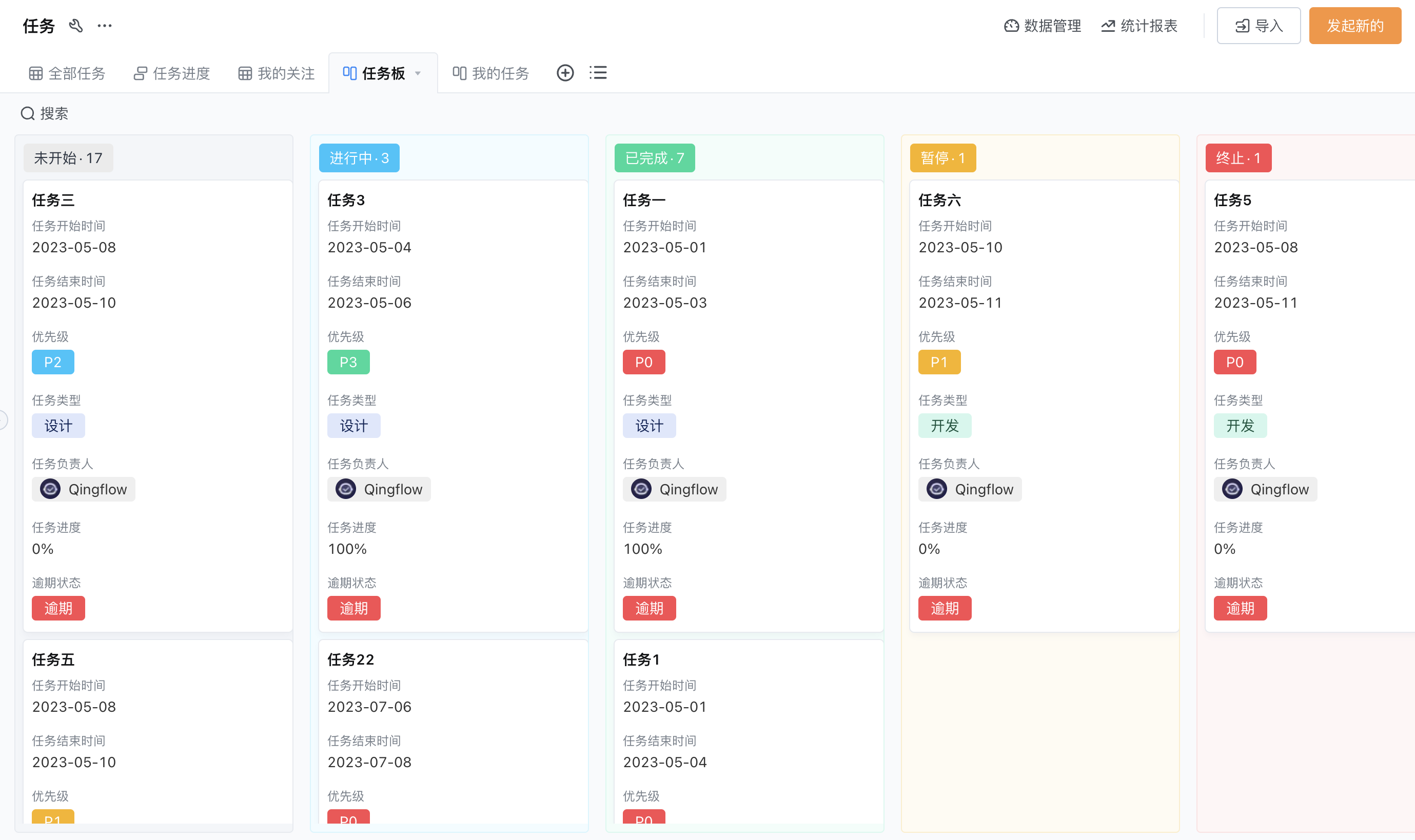Switch to the 我的关注 tab
This screenshot has width=1415, height=840.
tap(277, 73)
